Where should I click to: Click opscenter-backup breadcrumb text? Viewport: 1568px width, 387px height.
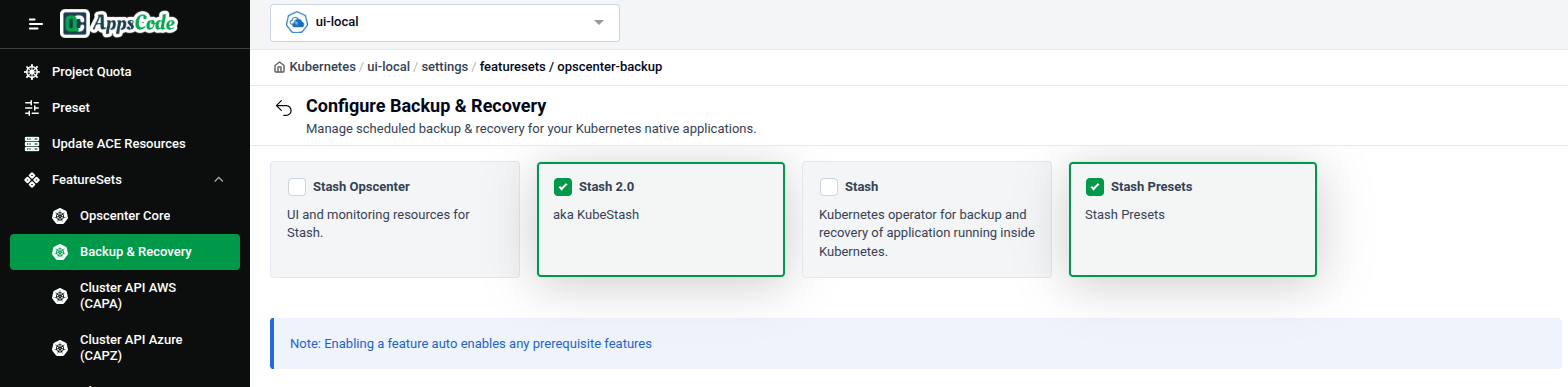click(x=609, y=67)
